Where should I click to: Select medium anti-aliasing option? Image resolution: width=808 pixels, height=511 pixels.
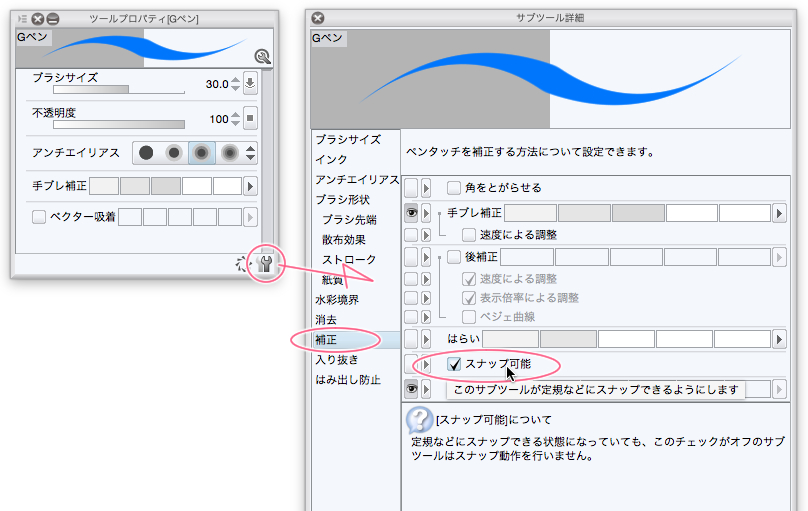201,152
